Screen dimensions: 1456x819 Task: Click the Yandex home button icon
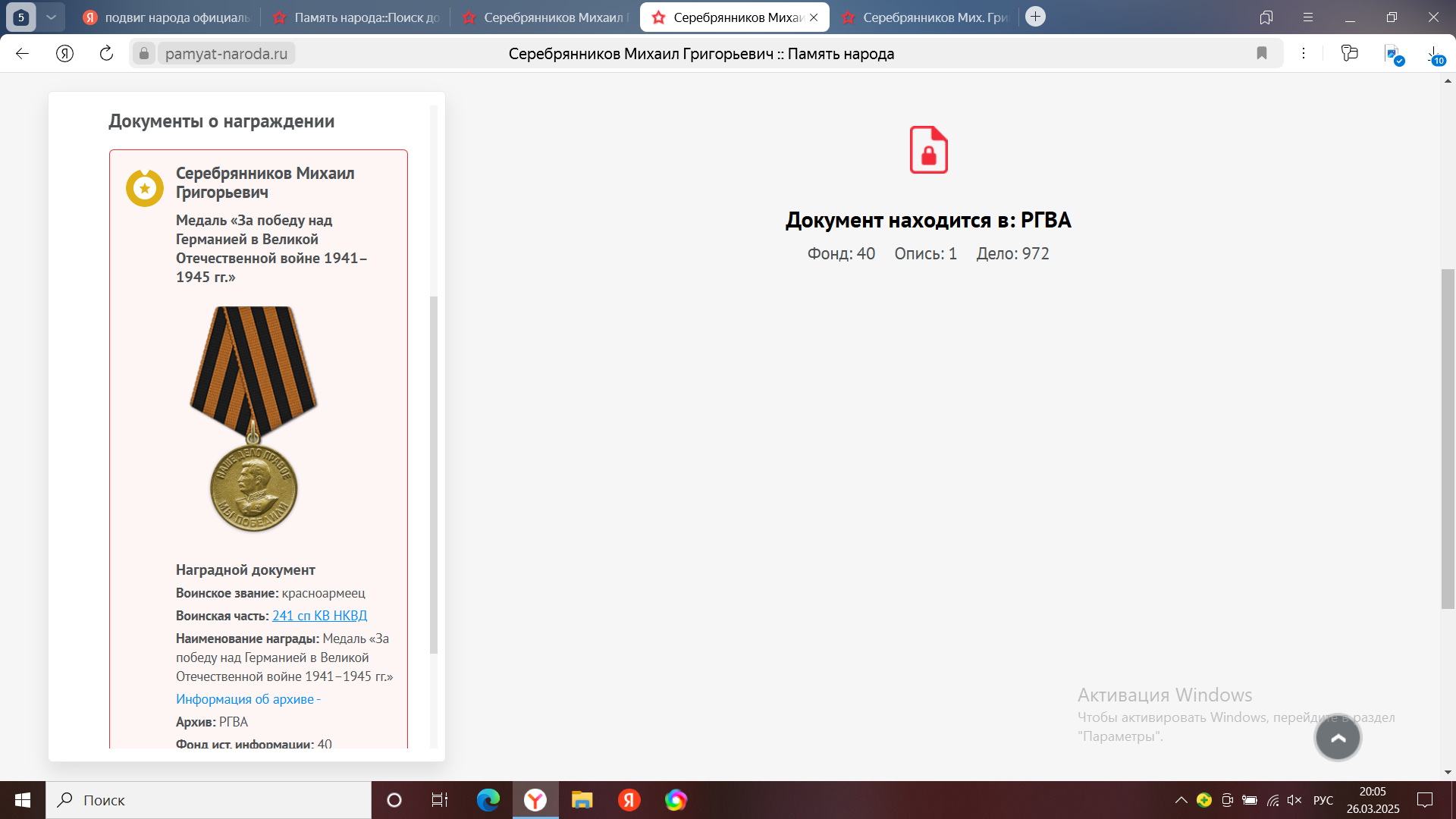pyautogui.click(x=64, y=53)
